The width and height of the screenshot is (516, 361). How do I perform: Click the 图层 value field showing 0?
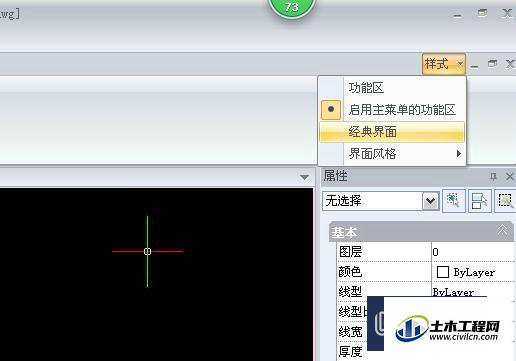point(473,252)
